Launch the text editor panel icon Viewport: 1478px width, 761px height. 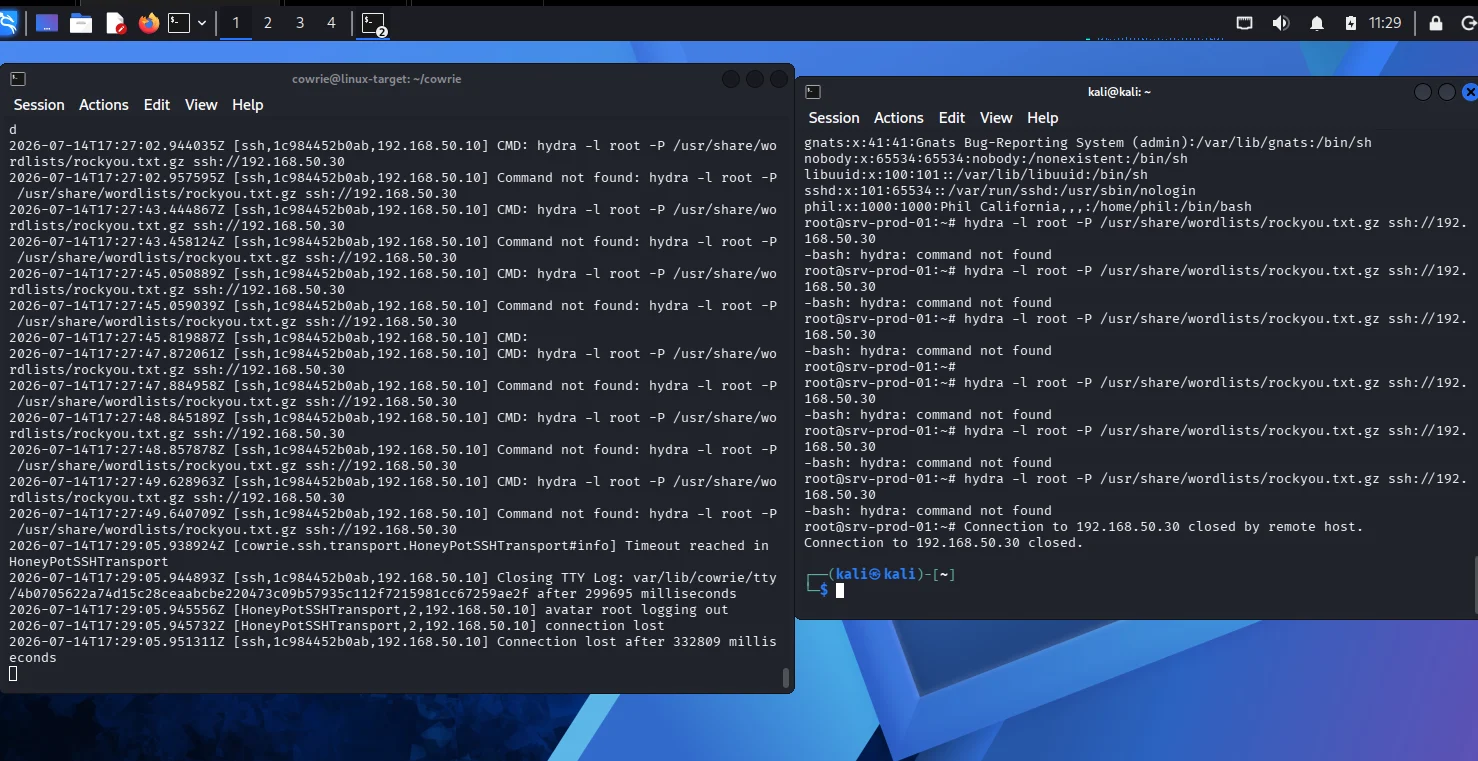pyautogui.click(x=115, y=23)
